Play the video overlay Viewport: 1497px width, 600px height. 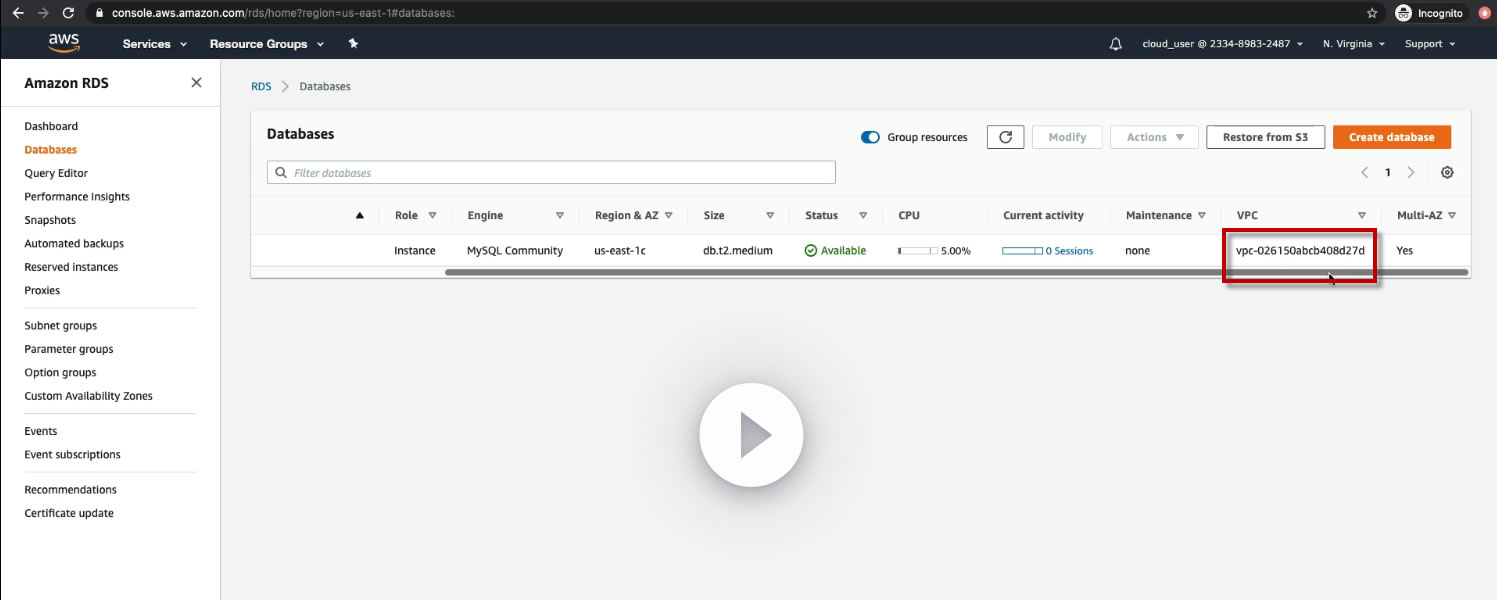point(750,435)
